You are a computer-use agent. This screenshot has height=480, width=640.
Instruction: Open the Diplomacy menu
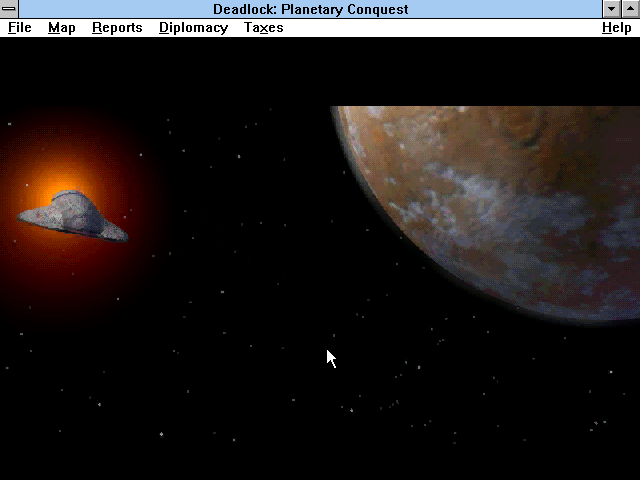point(193,28)
